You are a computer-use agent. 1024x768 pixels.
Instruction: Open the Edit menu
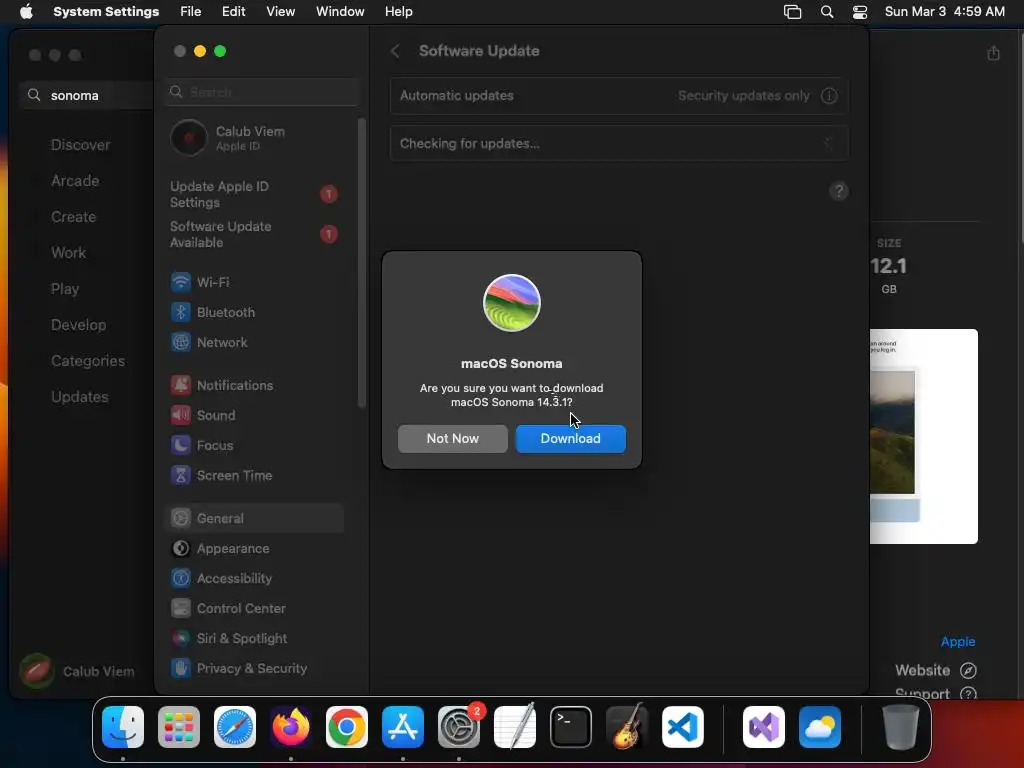(233, 12)
